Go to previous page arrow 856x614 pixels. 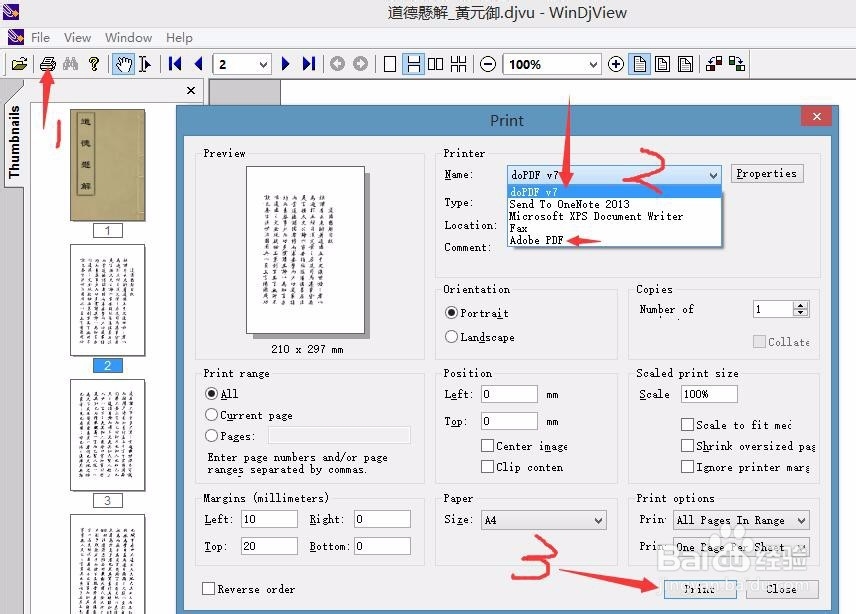[x=198, y=64]
